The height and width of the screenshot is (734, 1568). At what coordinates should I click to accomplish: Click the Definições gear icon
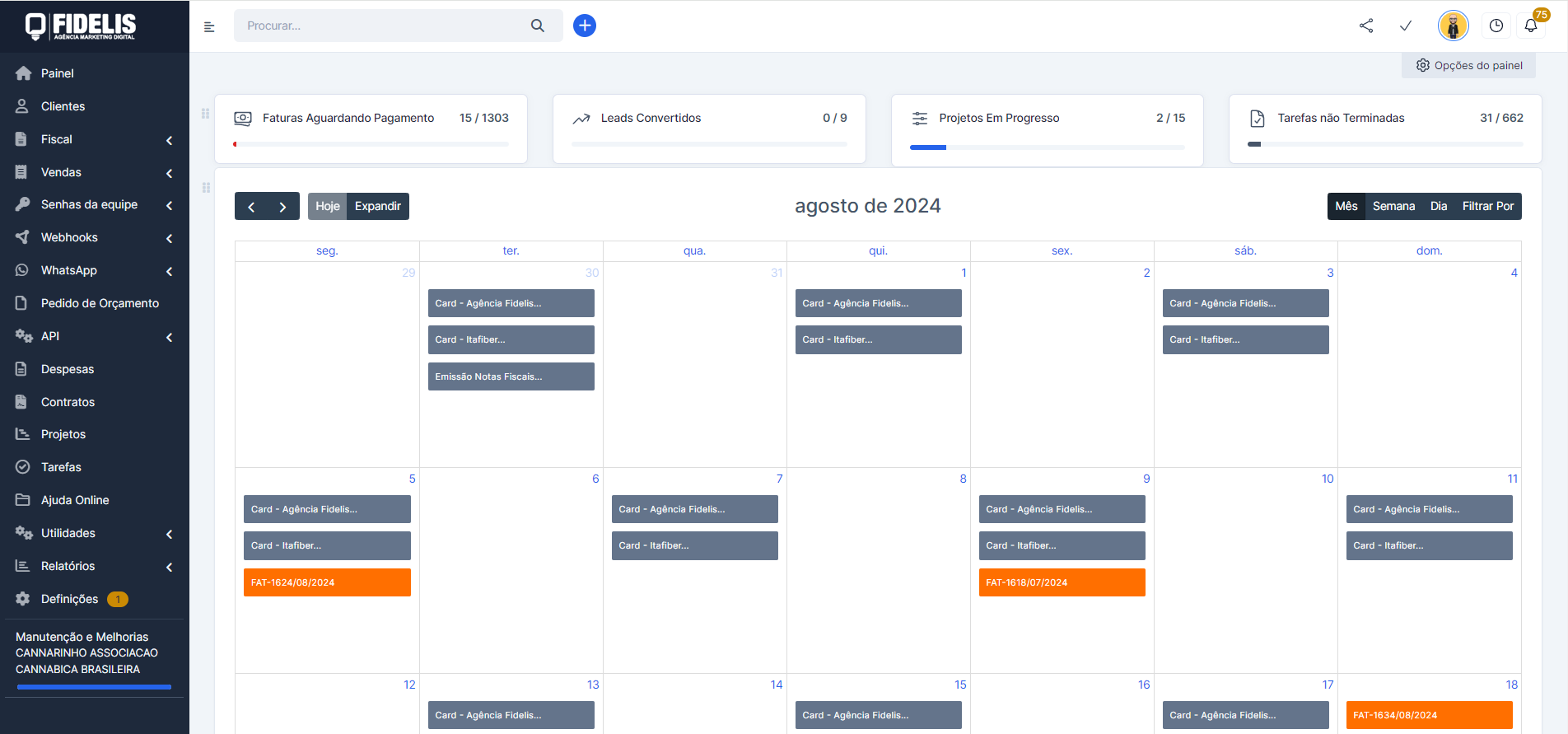pyautogui.click(x=22, y=599)
